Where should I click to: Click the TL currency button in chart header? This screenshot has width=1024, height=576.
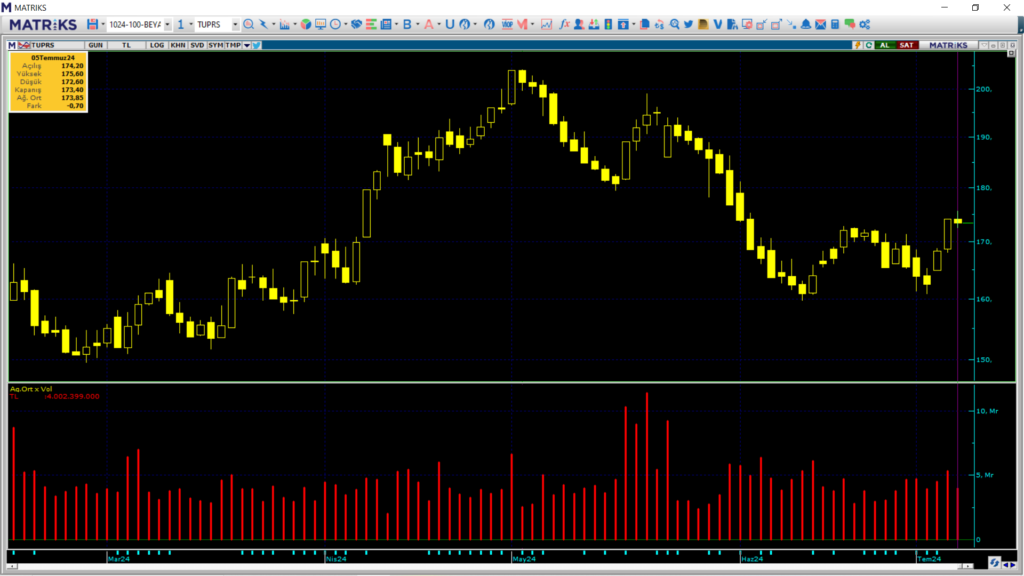click(126, 45)
